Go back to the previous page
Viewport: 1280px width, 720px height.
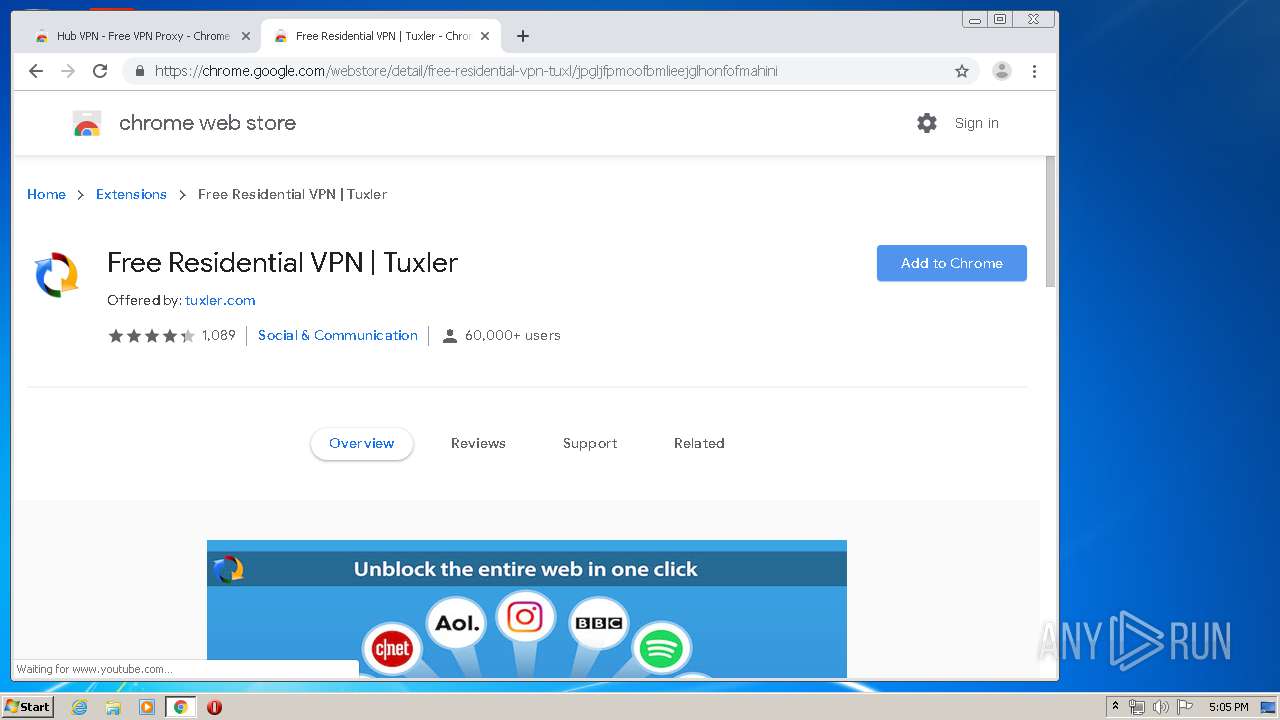coord(36,71)
